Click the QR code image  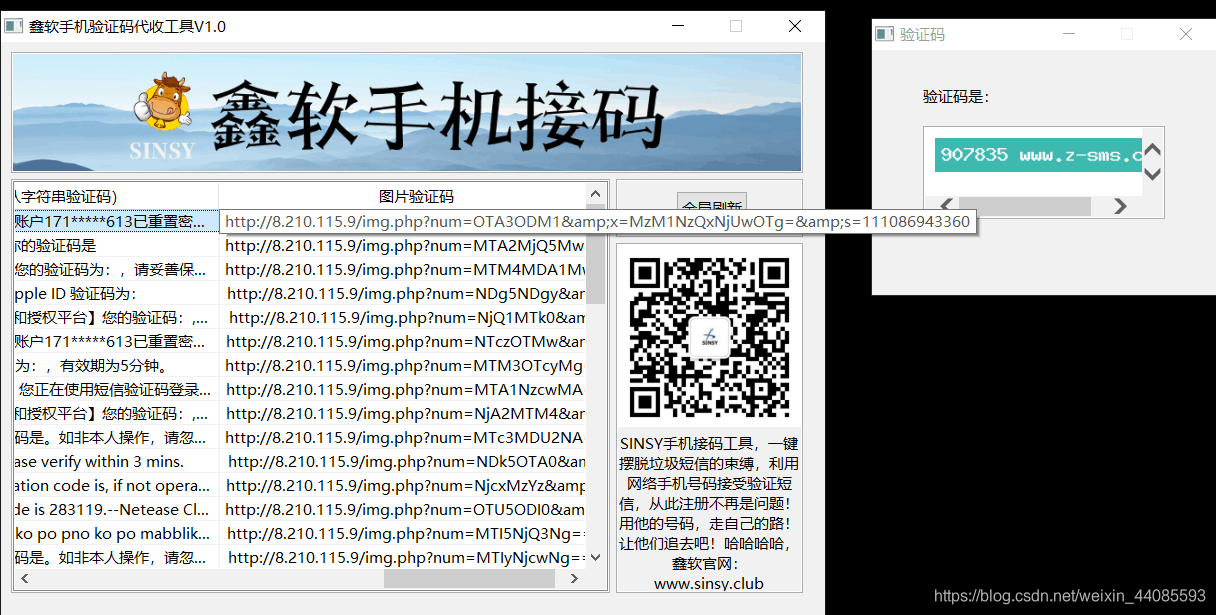click(x=709, y=337)
